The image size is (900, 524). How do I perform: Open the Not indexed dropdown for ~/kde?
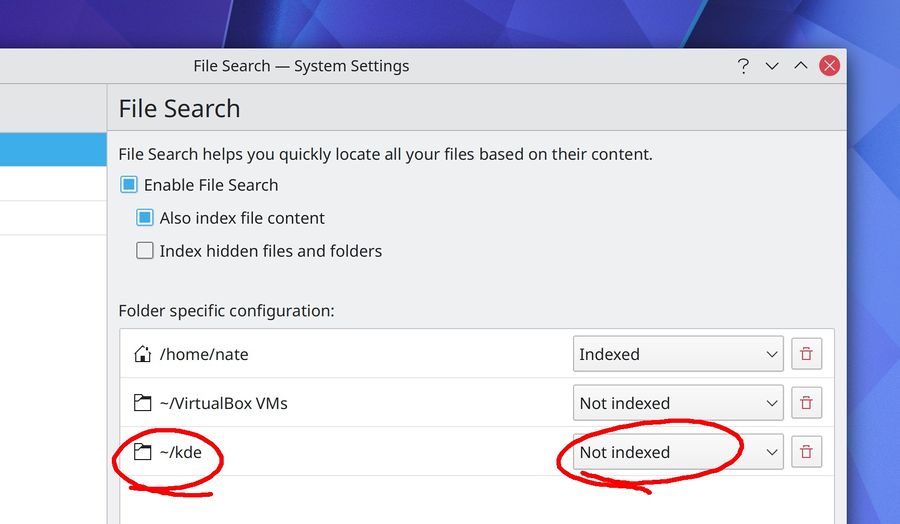tap(678, 452)
